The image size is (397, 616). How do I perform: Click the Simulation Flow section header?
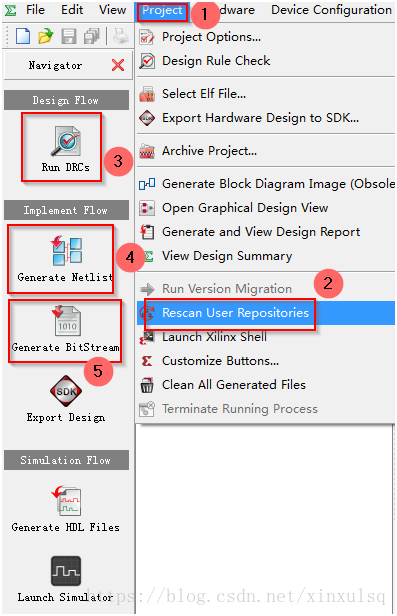66,460
